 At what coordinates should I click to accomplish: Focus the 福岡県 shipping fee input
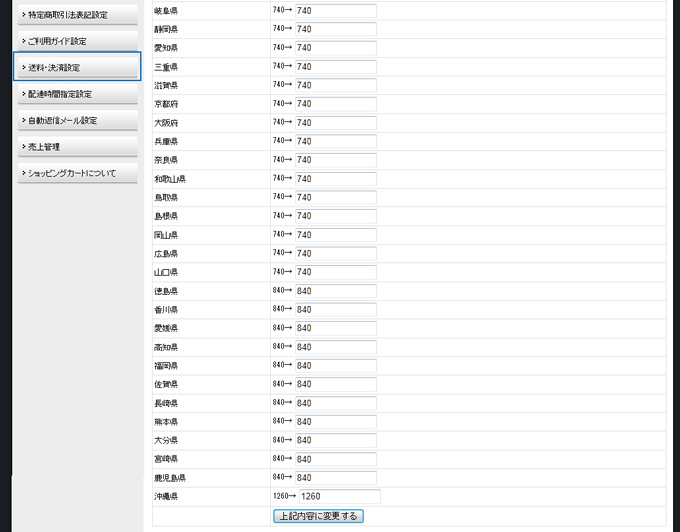click(335, 366)
